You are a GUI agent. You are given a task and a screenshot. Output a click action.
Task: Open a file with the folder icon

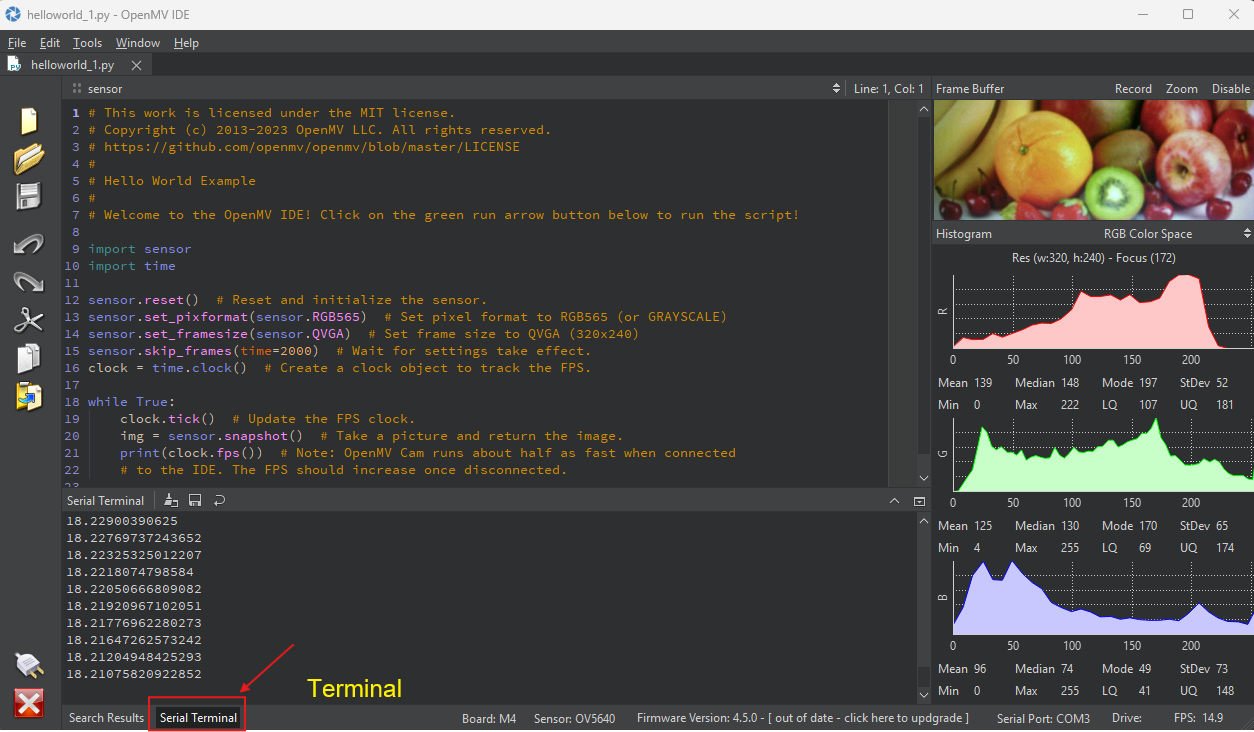pos(29,158)
